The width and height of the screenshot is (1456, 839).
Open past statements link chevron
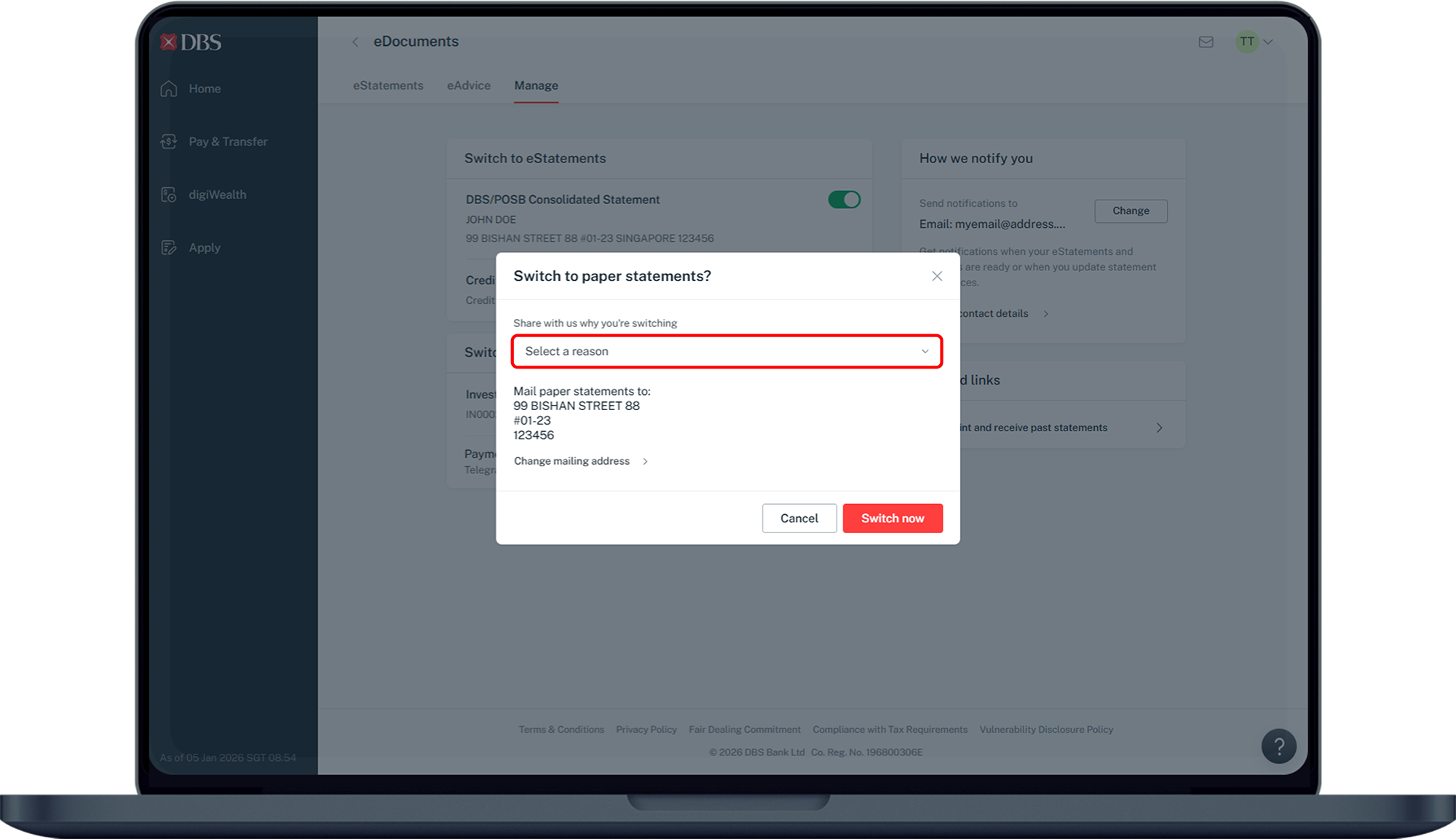click(x=1159, y=428)
